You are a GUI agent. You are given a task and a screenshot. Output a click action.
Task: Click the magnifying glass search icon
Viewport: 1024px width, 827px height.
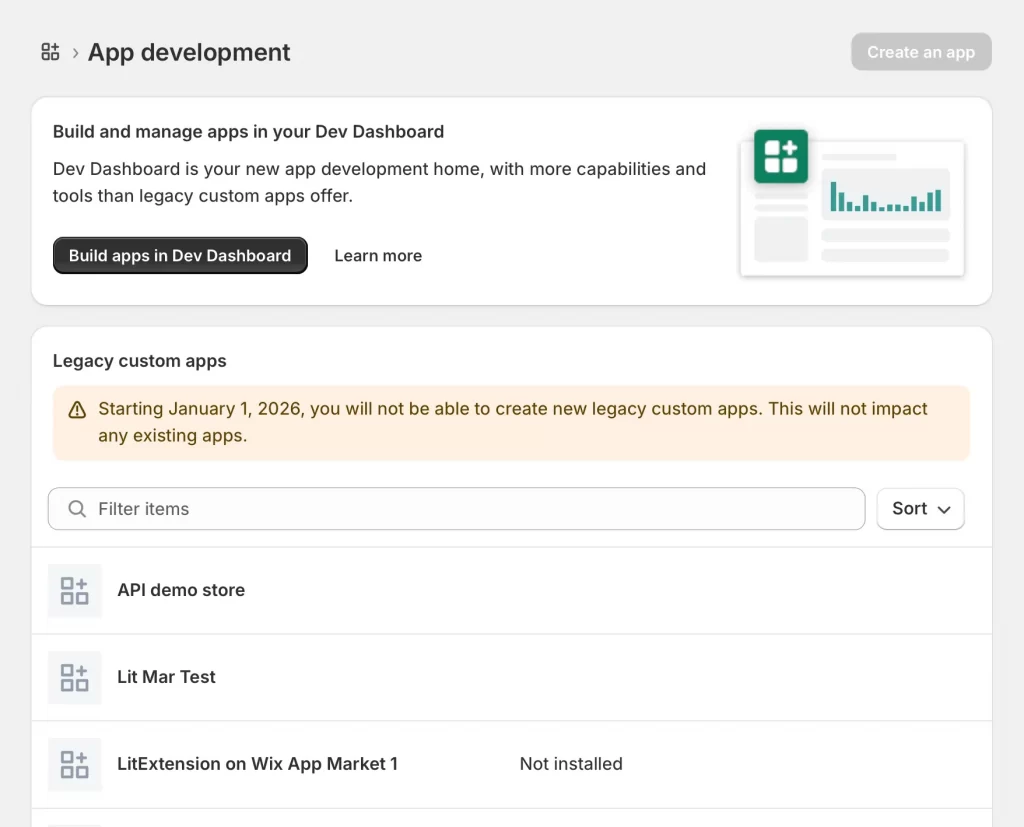[x=76, y=509]
